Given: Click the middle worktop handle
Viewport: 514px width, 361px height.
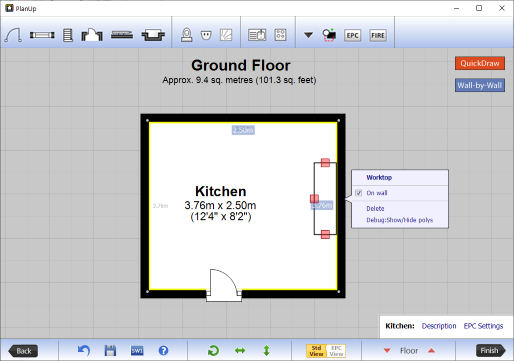Looking at the screenshot, I should pos(314,199).
